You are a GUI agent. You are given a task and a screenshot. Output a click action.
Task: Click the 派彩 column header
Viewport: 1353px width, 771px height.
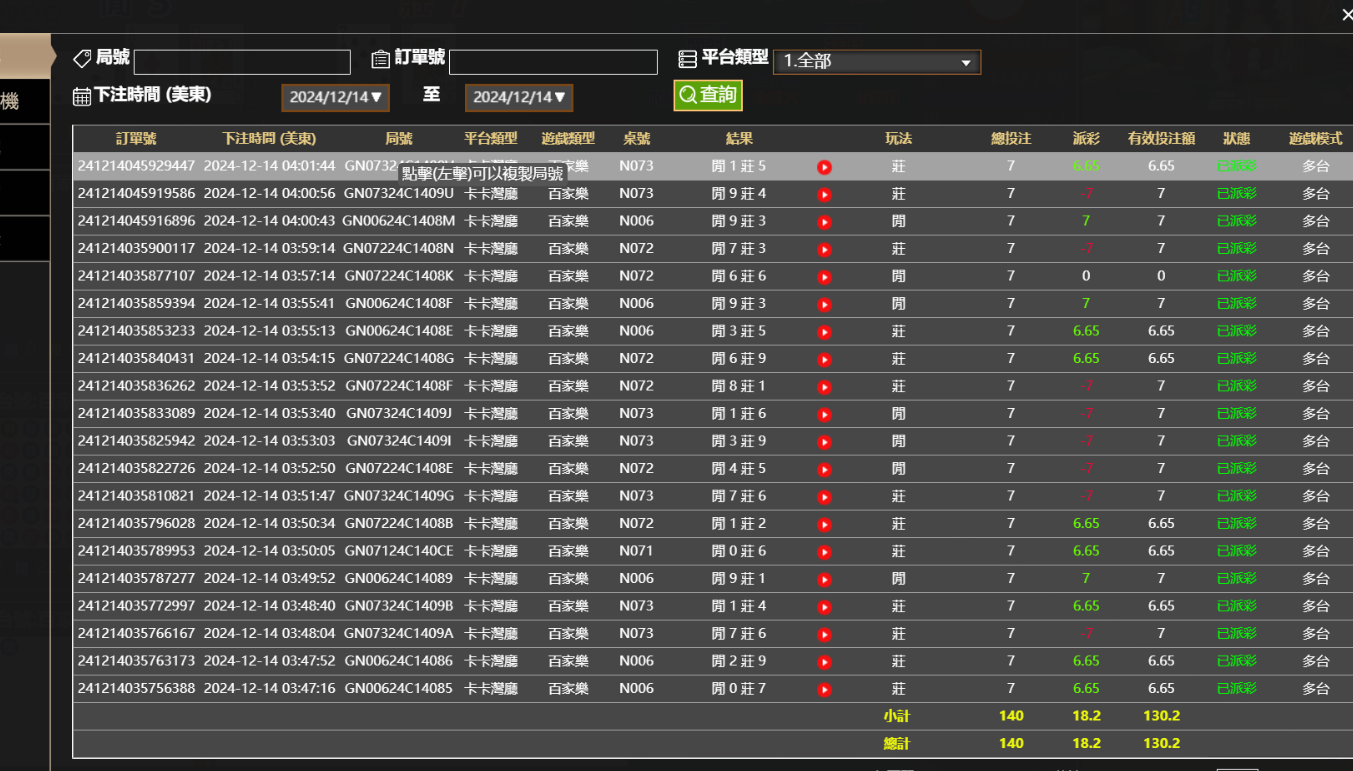[x=1086, y=139]
